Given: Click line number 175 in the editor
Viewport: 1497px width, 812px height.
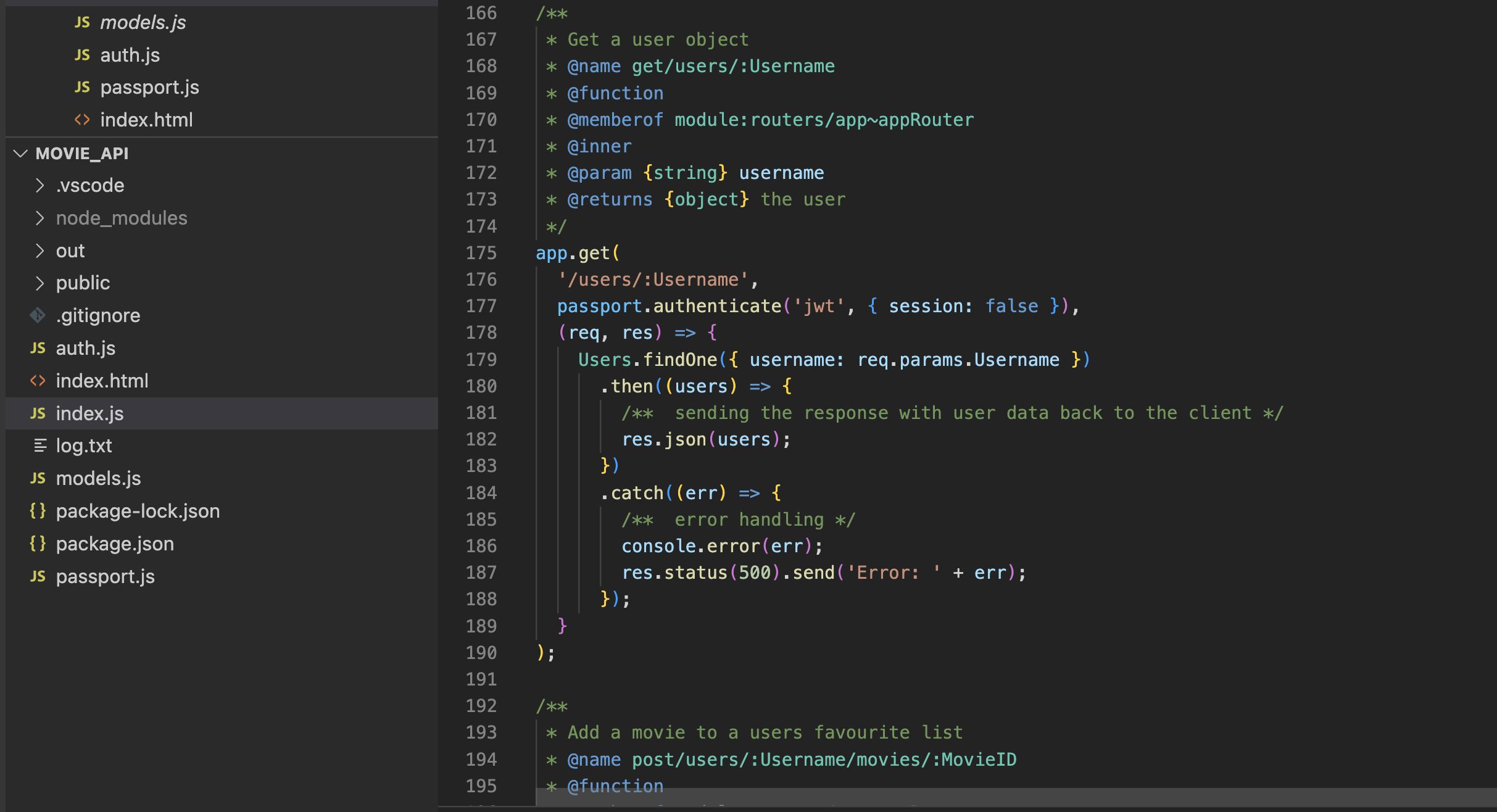Looking at the screenshot, I should click(x=481, y=252).
